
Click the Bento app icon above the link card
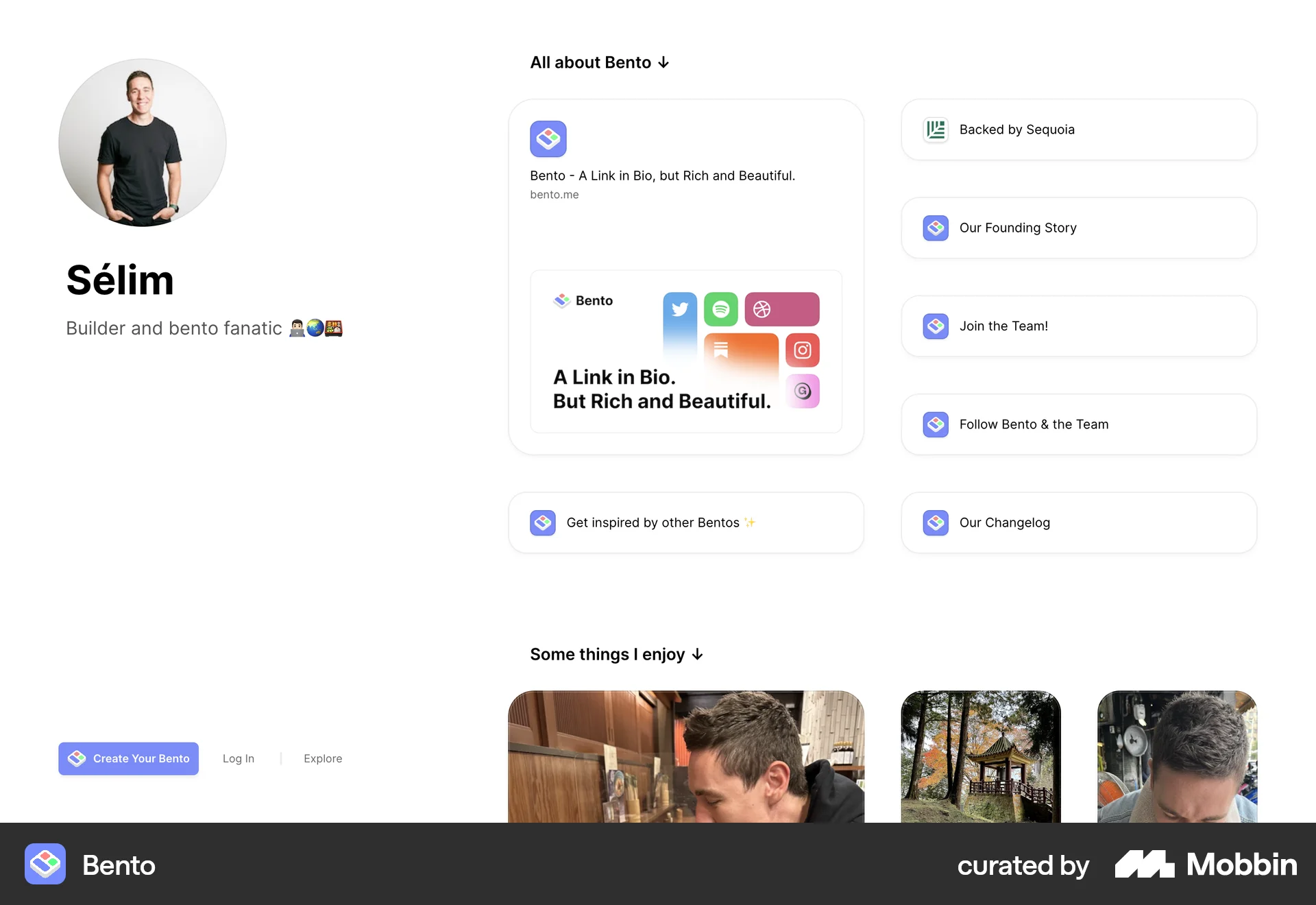click(x=548, y=138)
